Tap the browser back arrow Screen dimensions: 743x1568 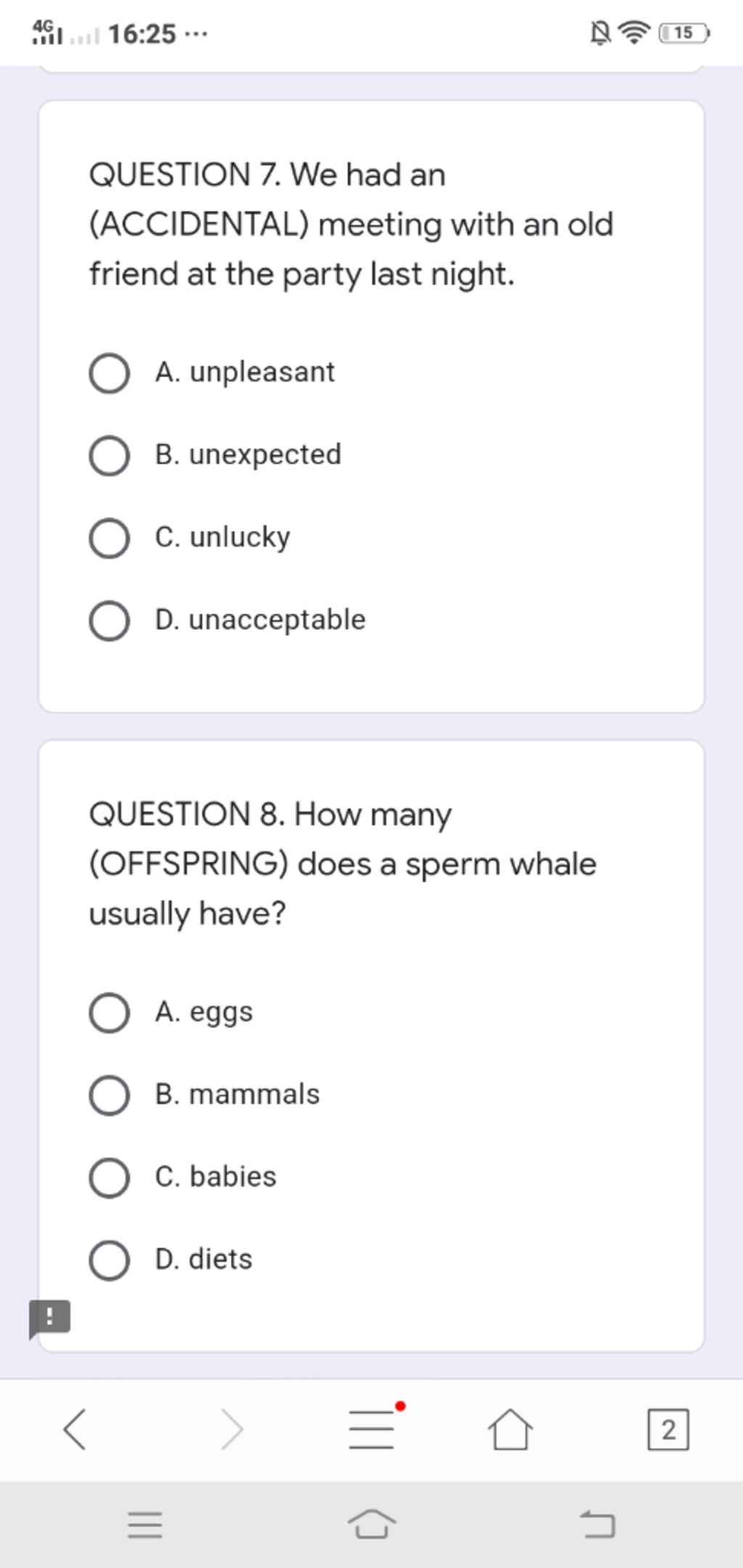click(75, 1429)
